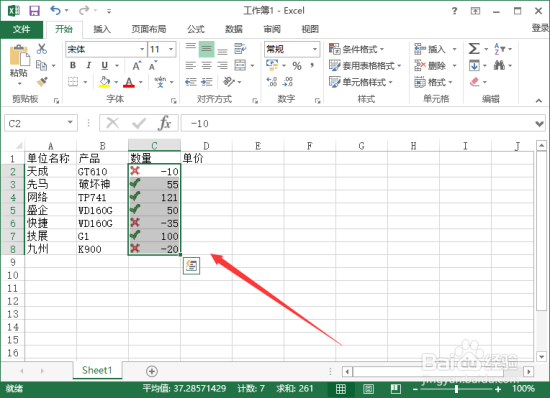Viewport: 550px width, 398px height.
Task: Apply Comma Style number format
Action: tap(311, 66)
